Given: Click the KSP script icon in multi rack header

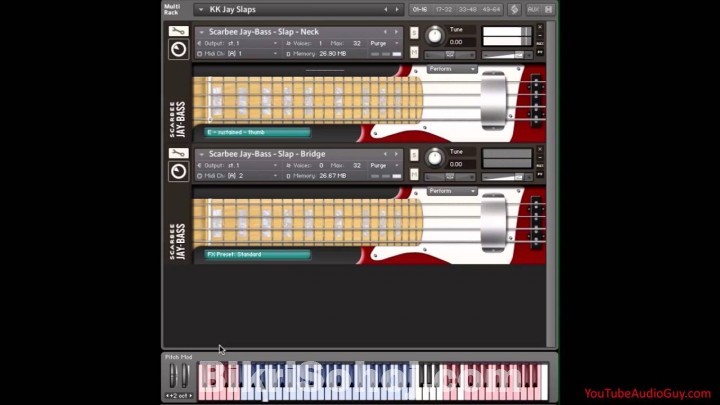Looking at the screenshot, I should pos(514,9).
